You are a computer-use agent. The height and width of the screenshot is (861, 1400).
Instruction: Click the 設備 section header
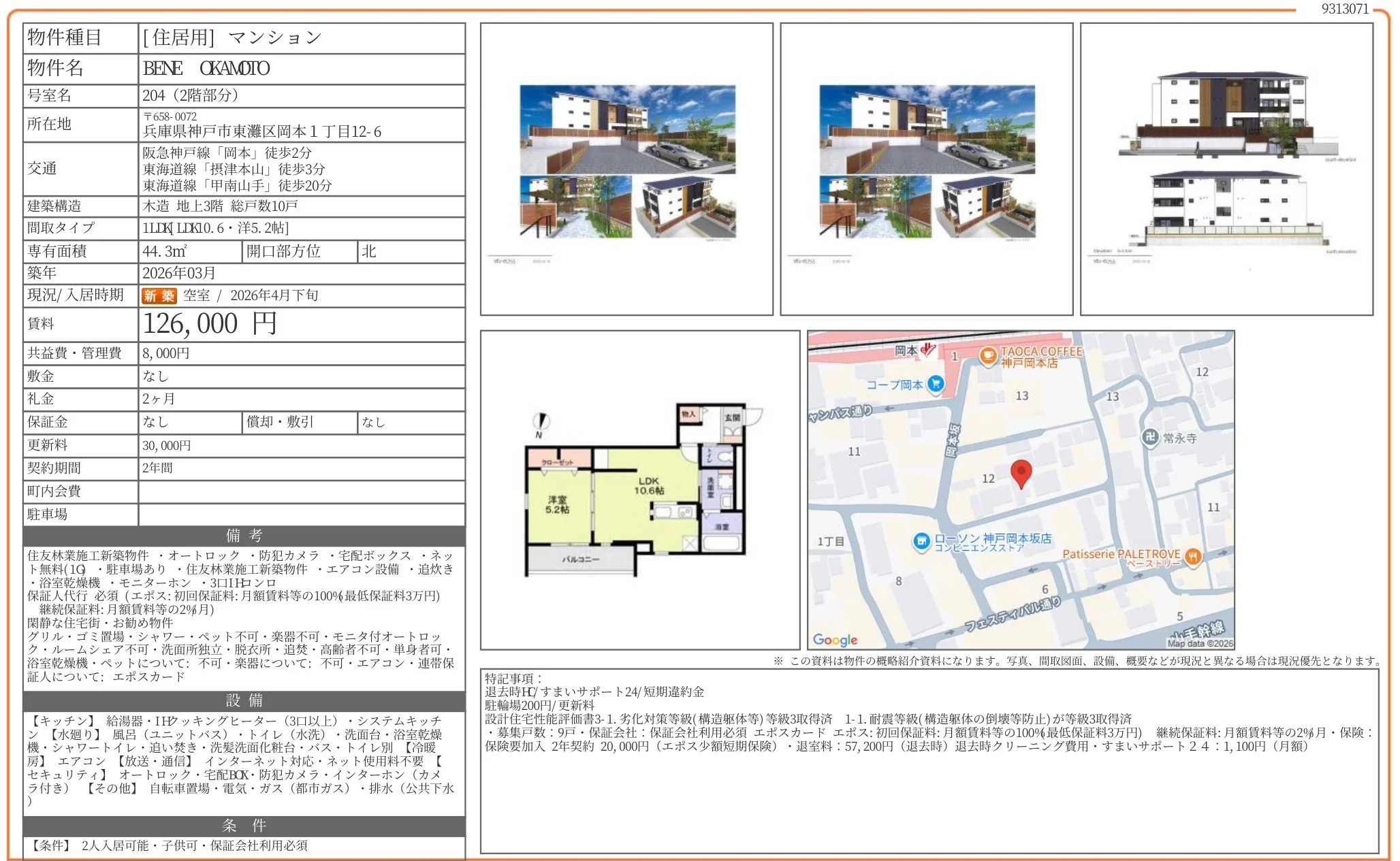tap(244, 700)
